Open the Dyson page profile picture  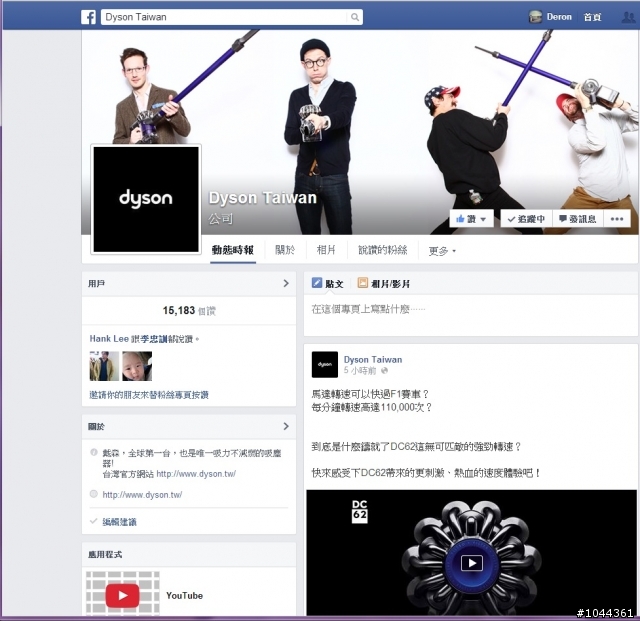pos(146,199)
